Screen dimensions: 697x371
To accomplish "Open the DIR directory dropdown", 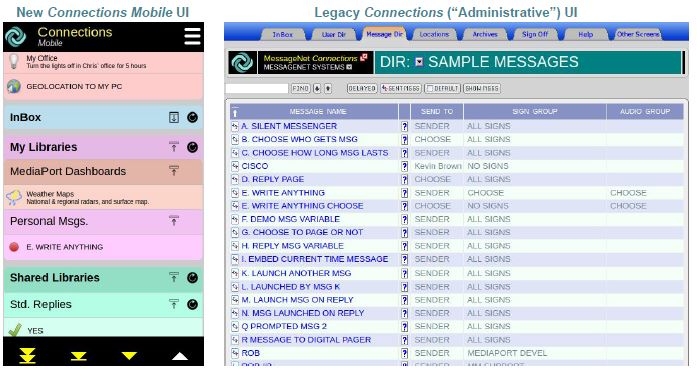I will (419, 62).
